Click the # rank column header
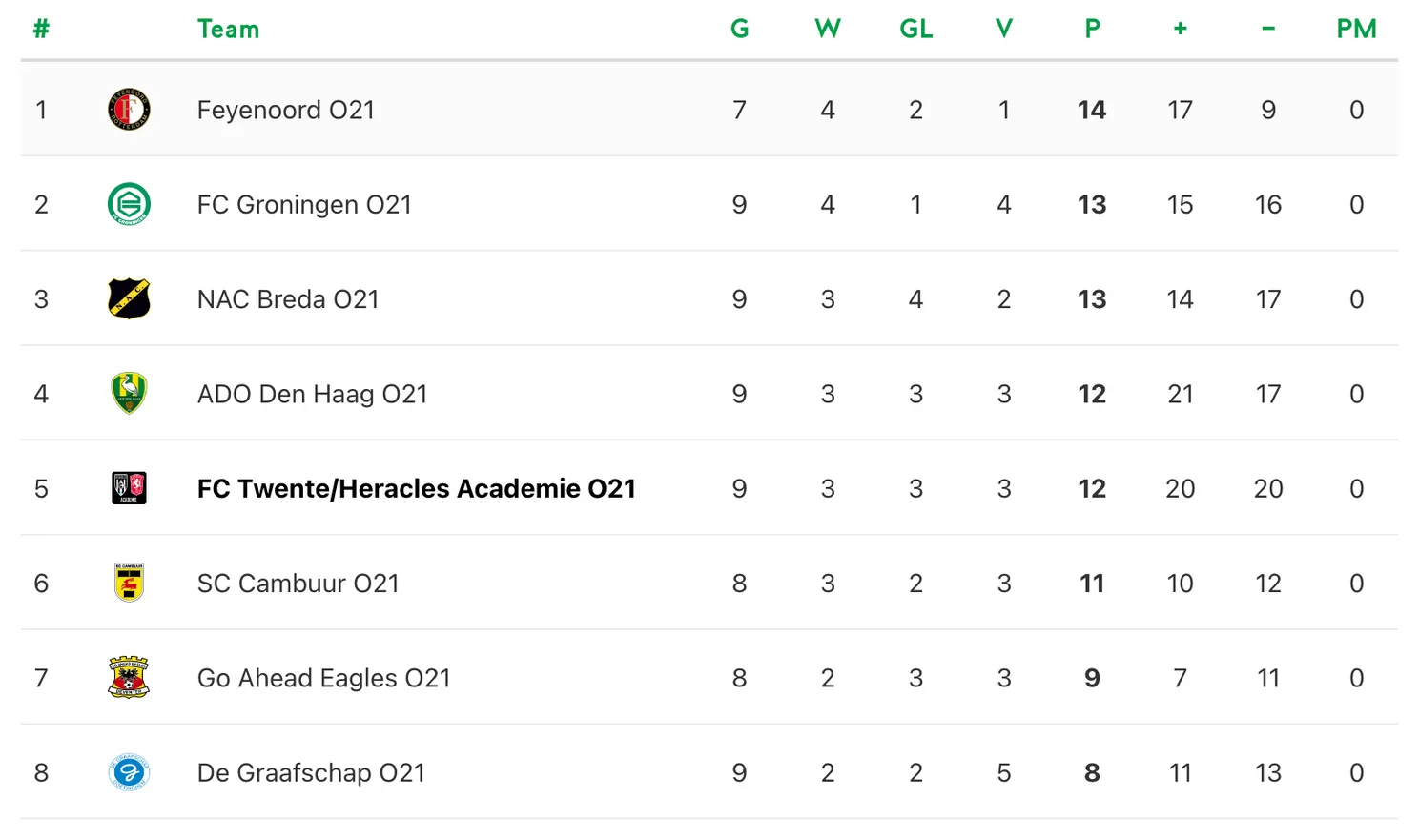1419x840 pixels. click(x=41, y=30)
